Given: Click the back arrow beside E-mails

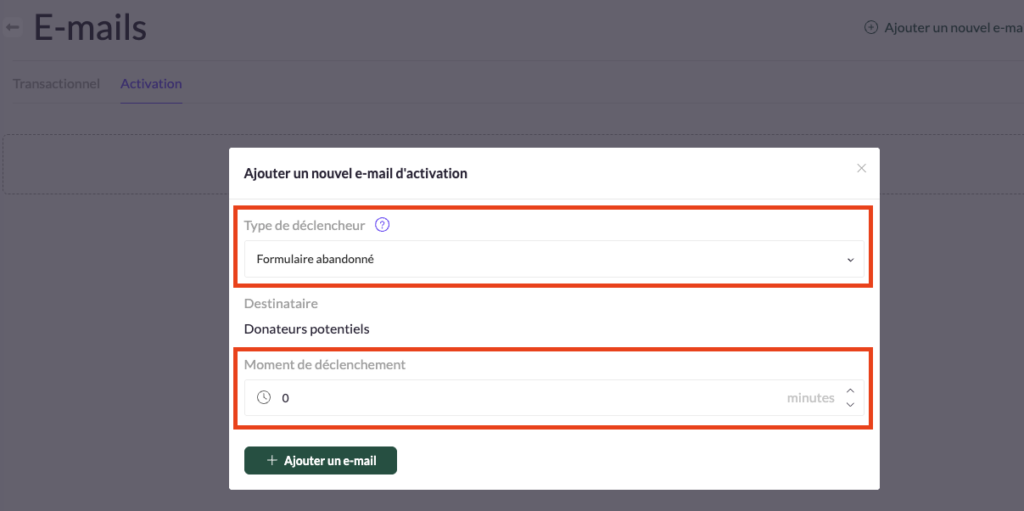Looking at the screenshot, I should [13, 28].
